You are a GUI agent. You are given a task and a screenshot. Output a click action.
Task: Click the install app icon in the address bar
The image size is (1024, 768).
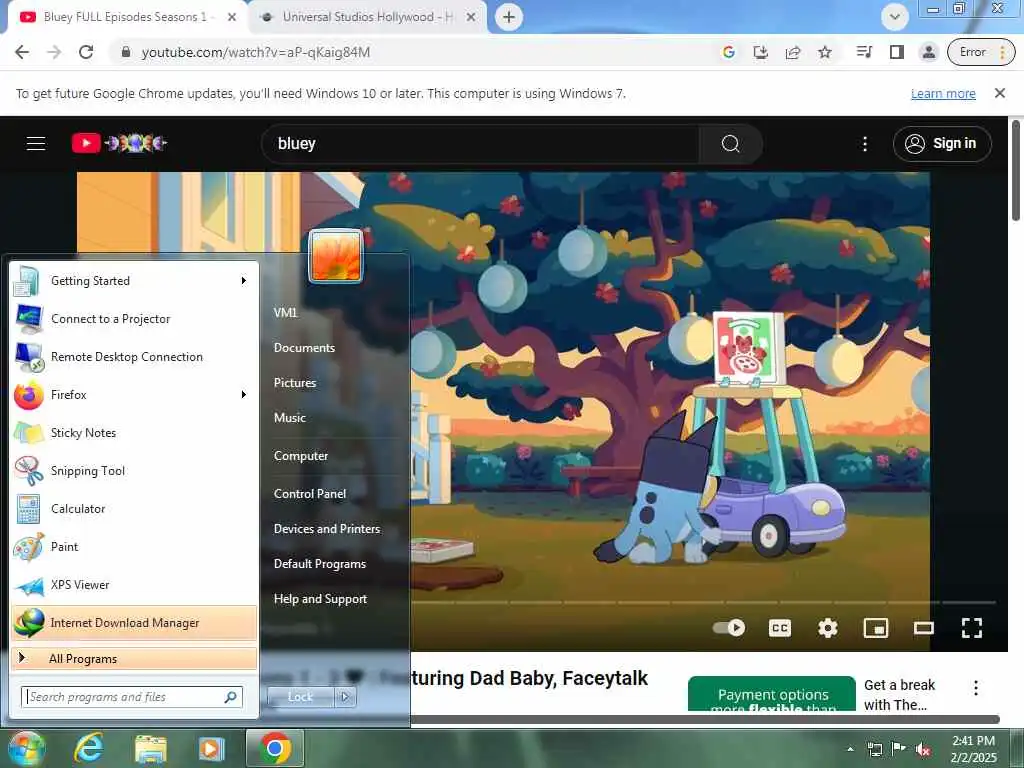pyautogui.click(x=760, y=52)
